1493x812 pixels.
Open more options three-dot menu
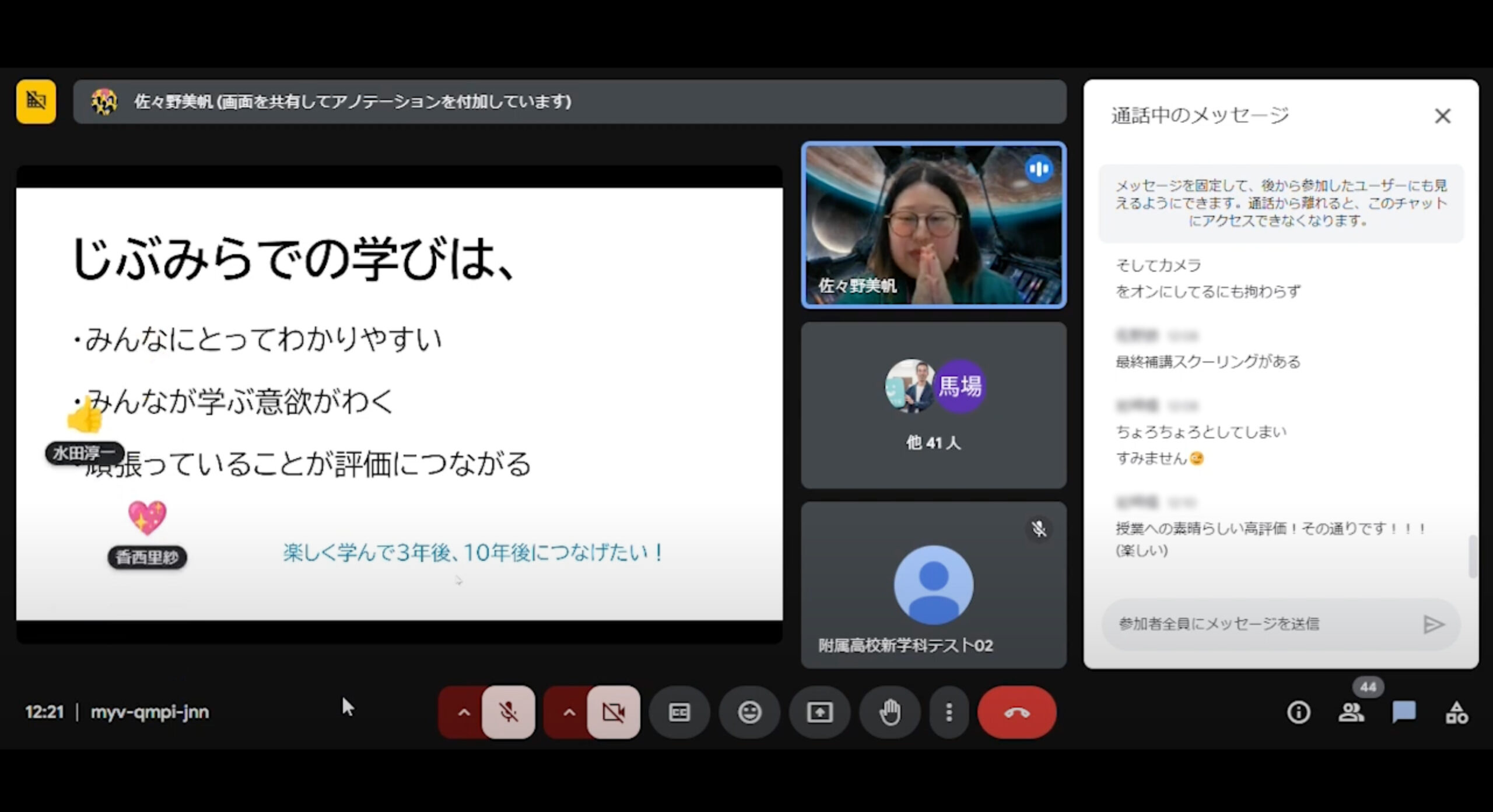(x=949, y=712)
